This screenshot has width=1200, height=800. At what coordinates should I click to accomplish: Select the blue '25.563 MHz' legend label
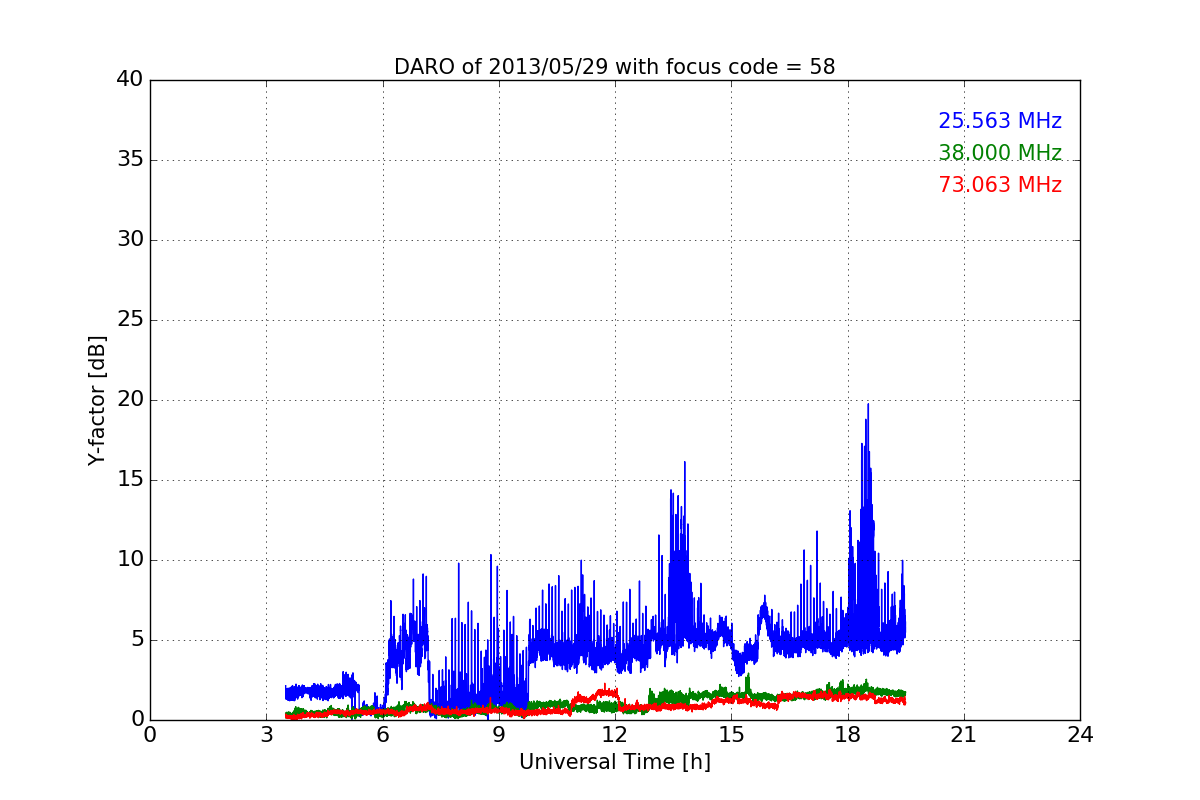click(1000, 121)
